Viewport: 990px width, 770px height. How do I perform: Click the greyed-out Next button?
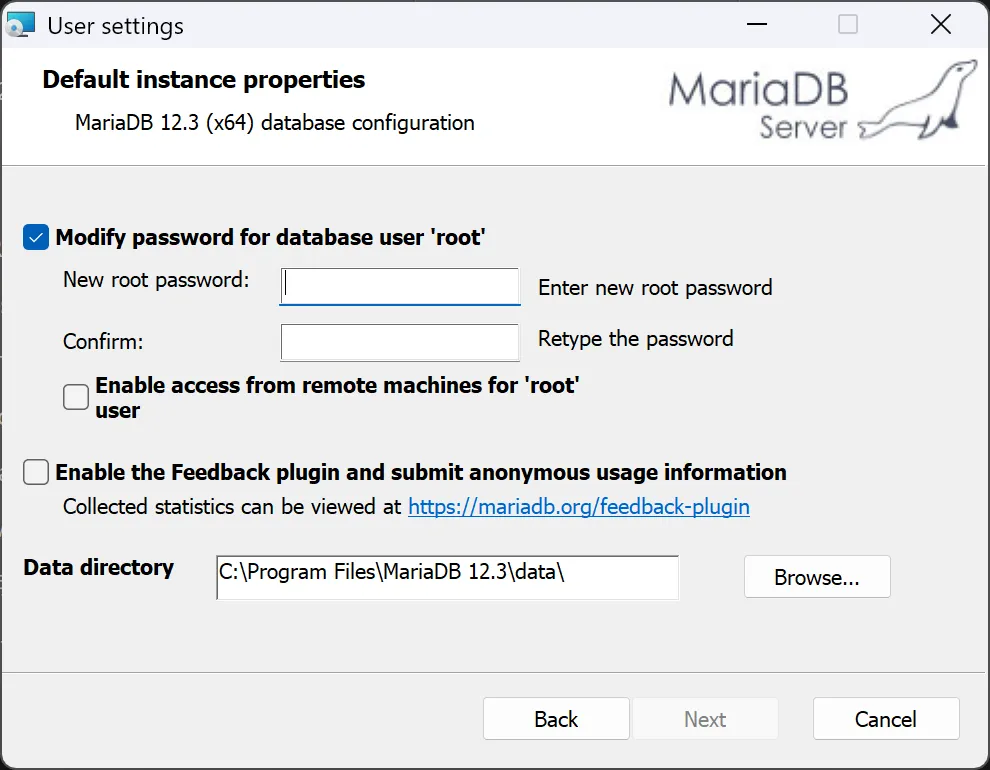click(705, 719)
